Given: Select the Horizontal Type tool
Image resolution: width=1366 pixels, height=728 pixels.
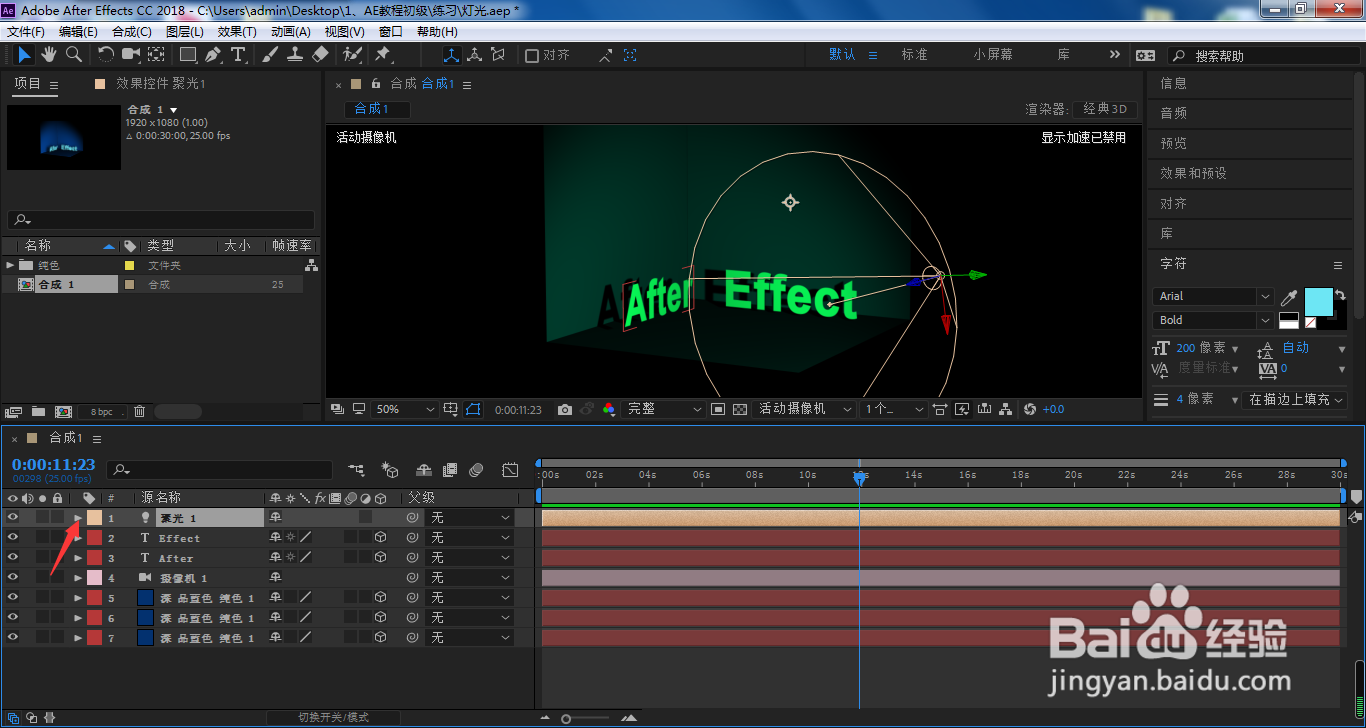Looking at the screenshot, I should click(x=238, y=54).
